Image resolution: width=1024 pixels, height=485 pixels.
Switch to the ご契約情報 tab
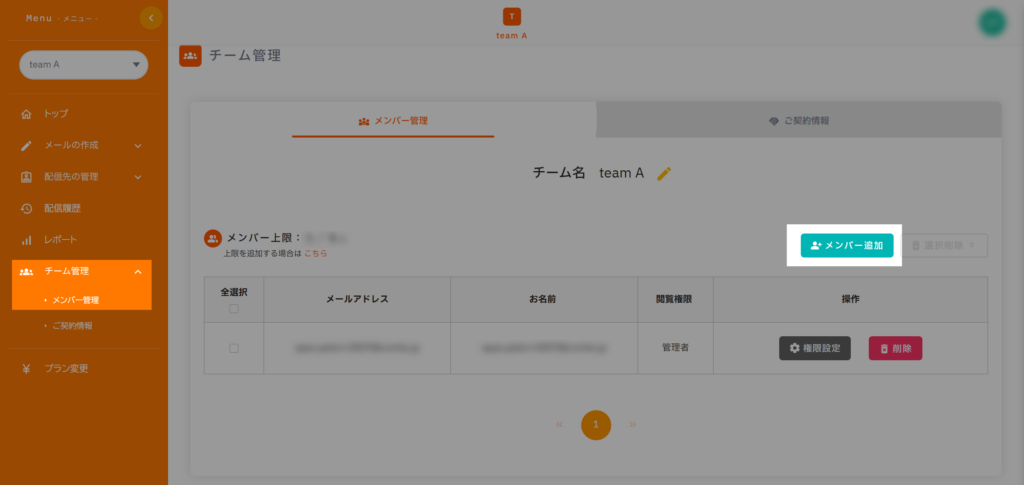(798, 120)
